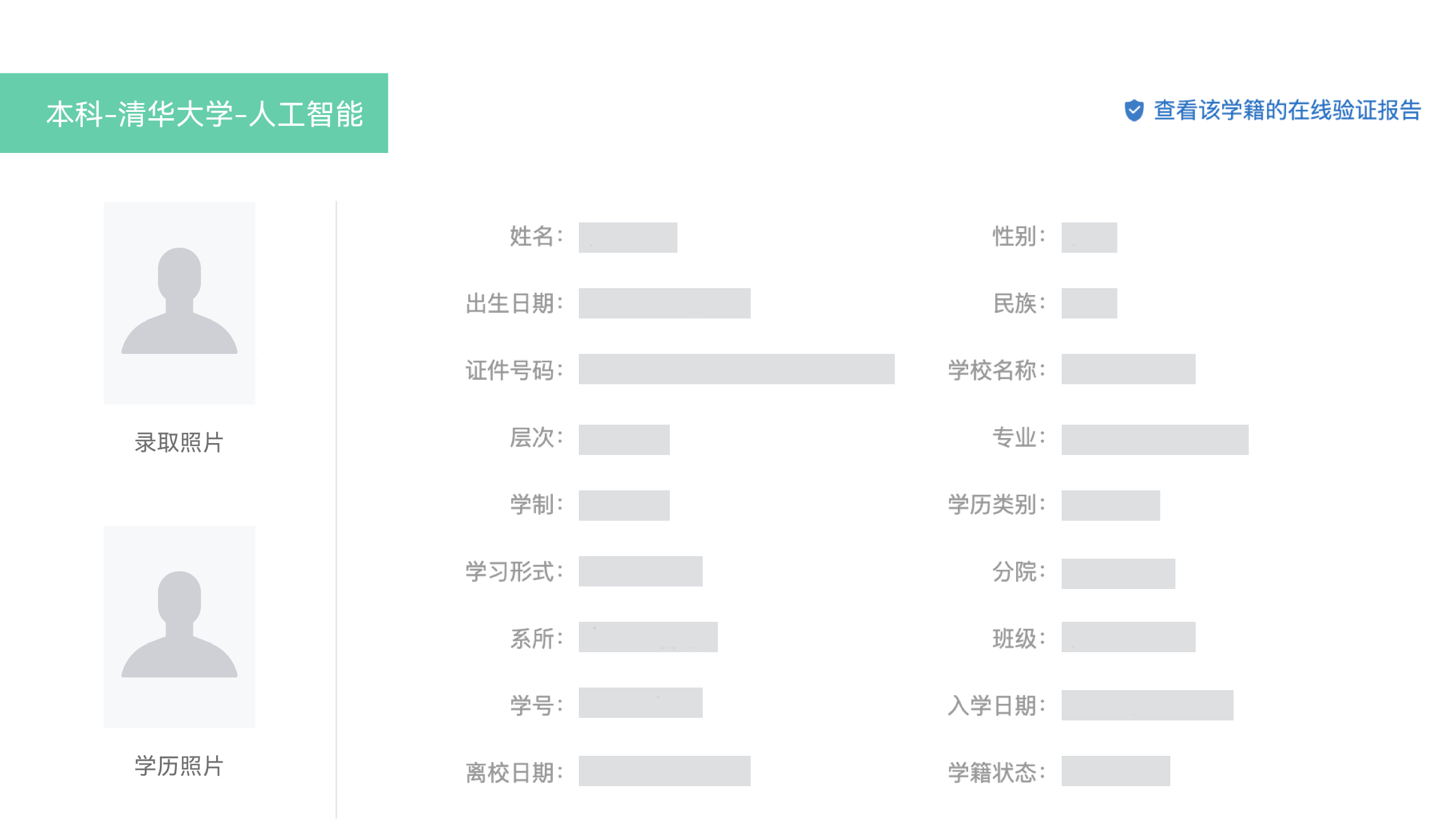1456x819 pixels.
Task: Click the blue shield verification icon
Action: tap(1134, 111)
